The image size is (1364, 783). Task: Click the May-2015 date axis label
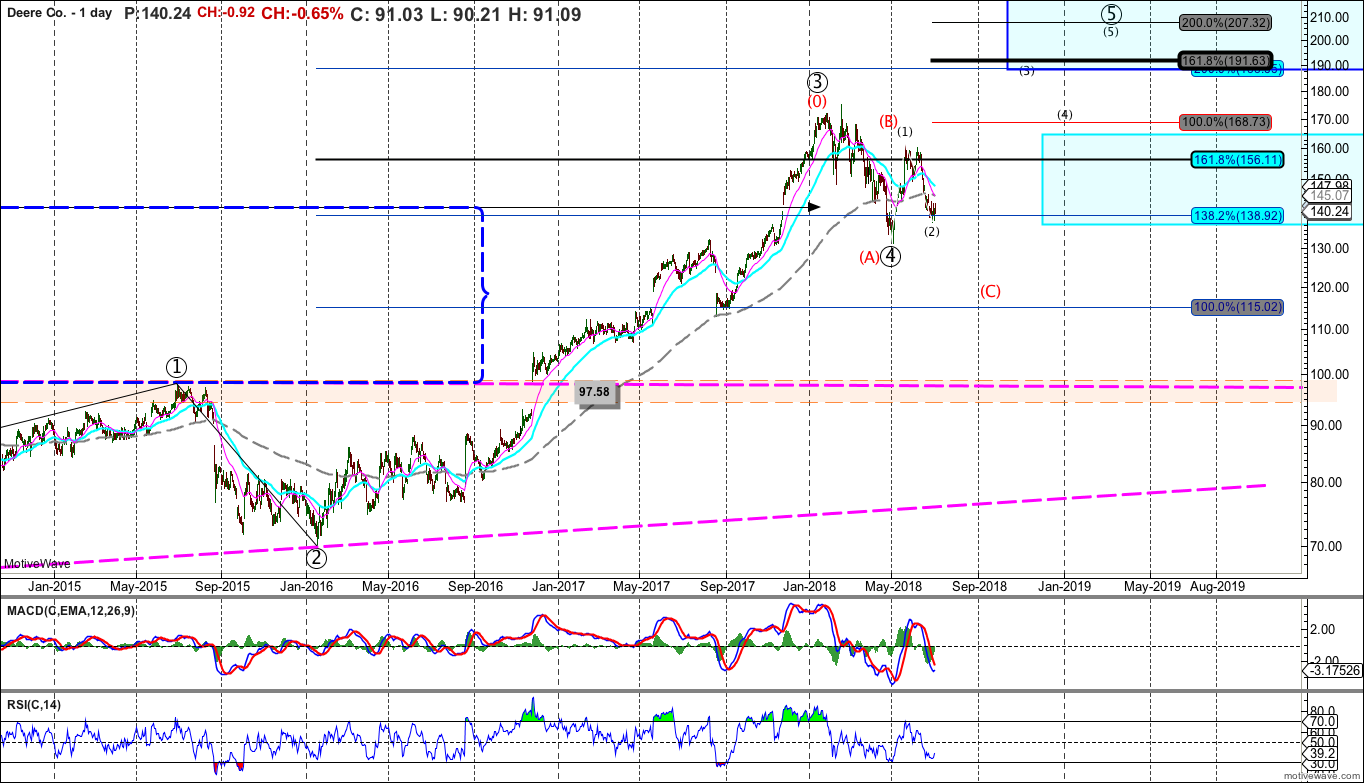pos(139,587)
